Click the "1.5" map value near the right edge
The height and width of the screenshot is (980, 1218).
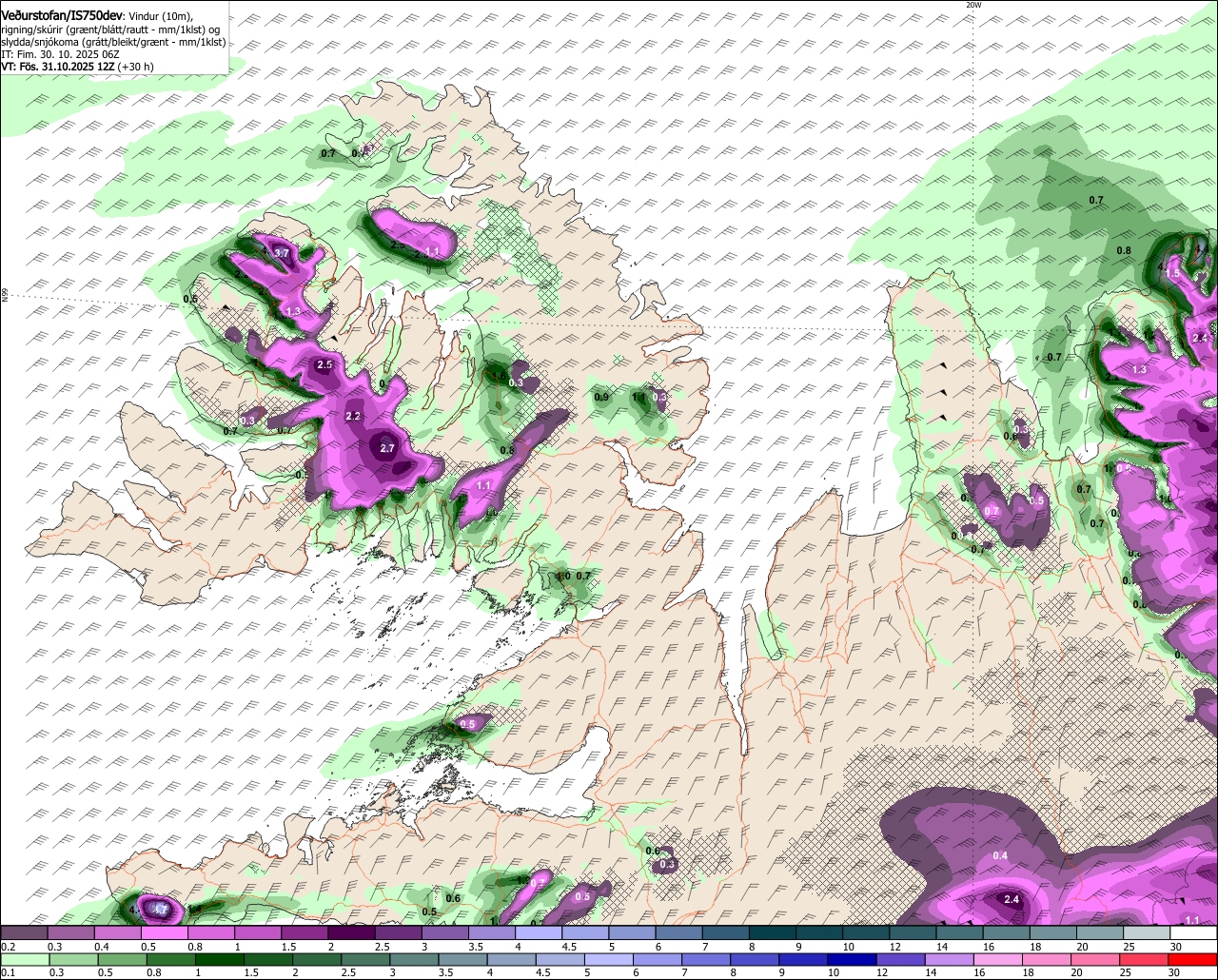coord(1173,273)
